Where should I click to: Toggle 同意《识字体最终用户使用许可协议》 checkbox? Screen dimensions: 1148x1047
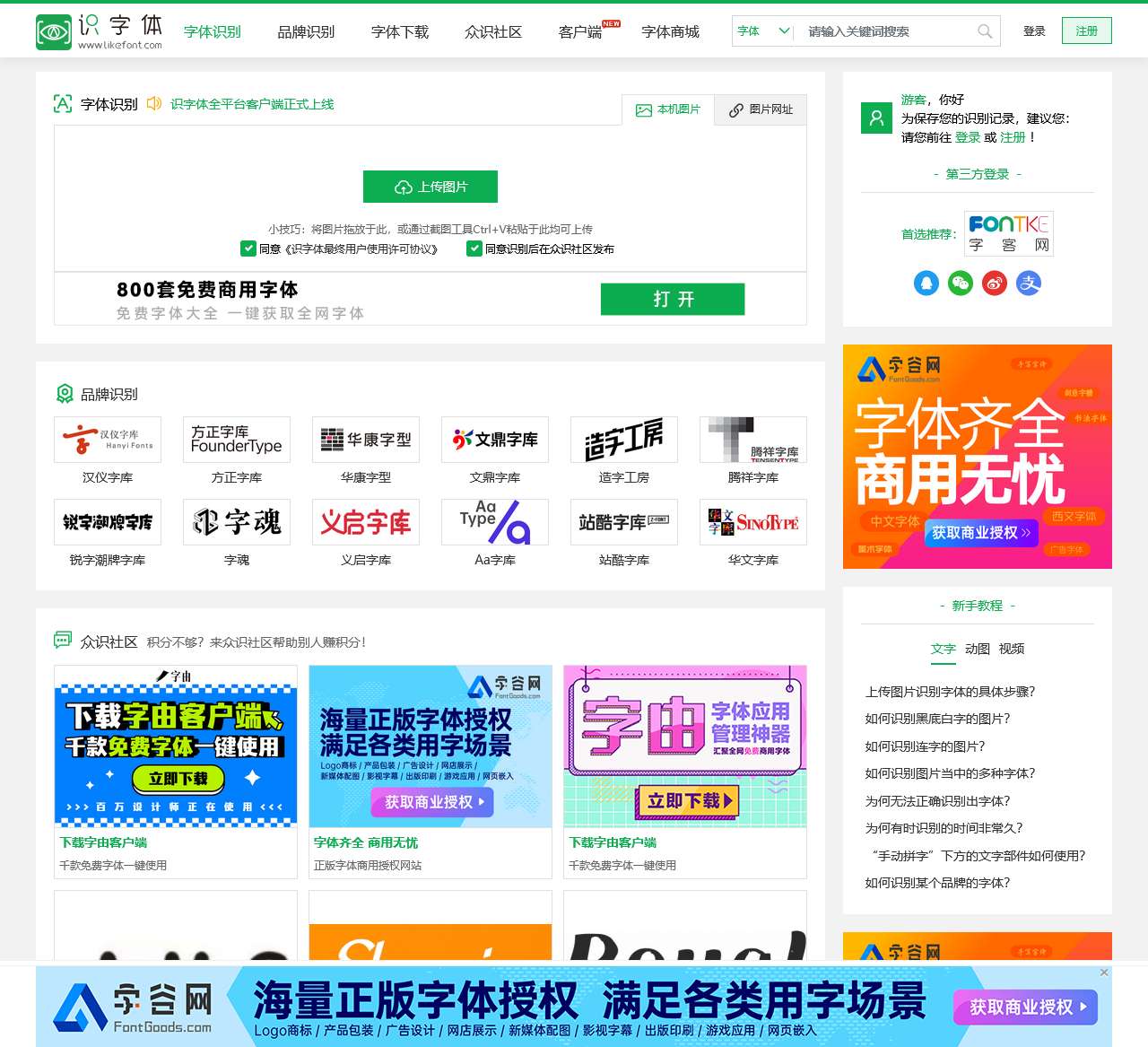pyautogui.click(x=248, y=249)
